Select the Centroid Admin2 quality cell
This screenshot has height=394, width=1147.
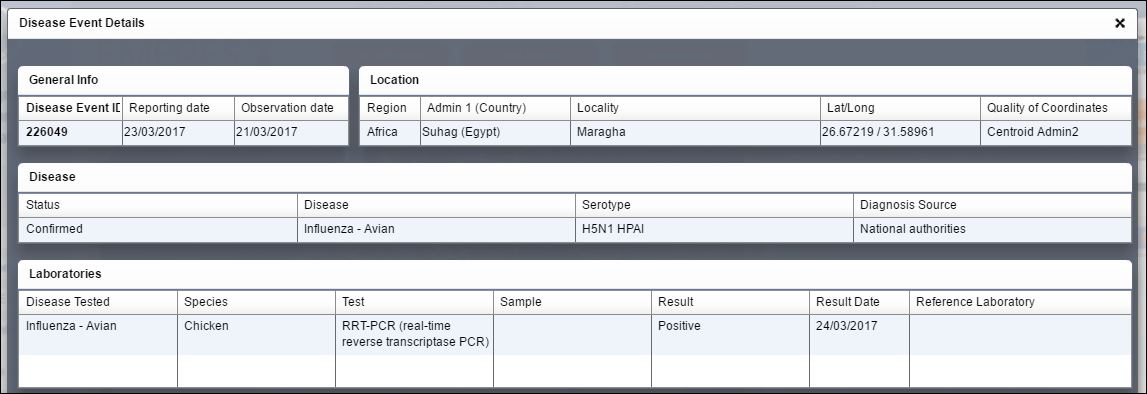pos(1056,132)
